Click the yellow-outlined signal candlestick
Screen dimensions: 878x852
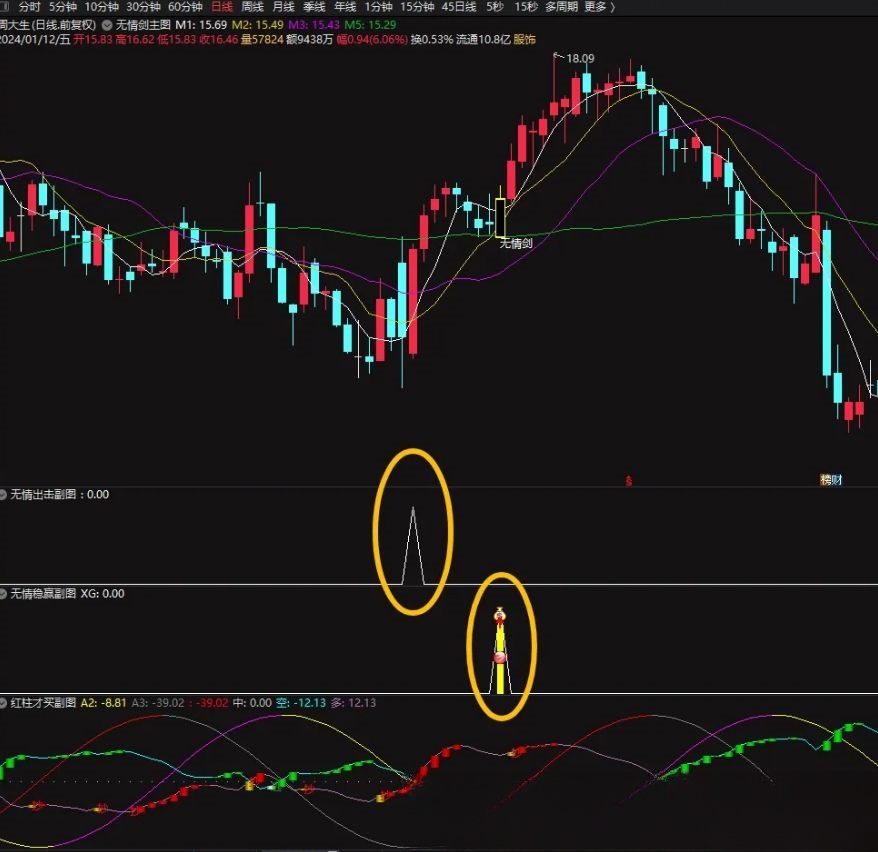point(501,217)
